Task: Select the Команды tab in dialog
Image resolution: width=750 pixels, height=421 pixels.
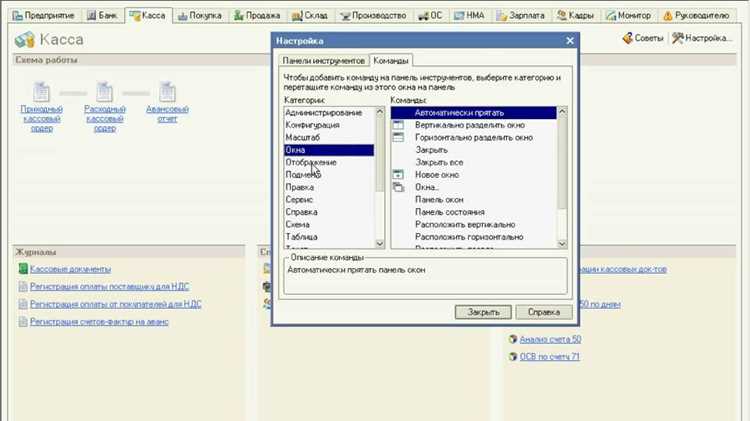Action: point(391,61)
